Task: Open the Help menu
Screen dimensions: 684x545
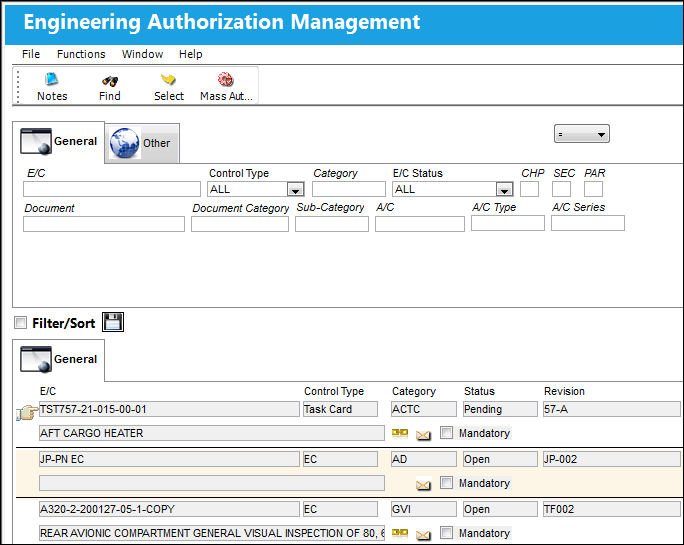Action: click(191, 54)
